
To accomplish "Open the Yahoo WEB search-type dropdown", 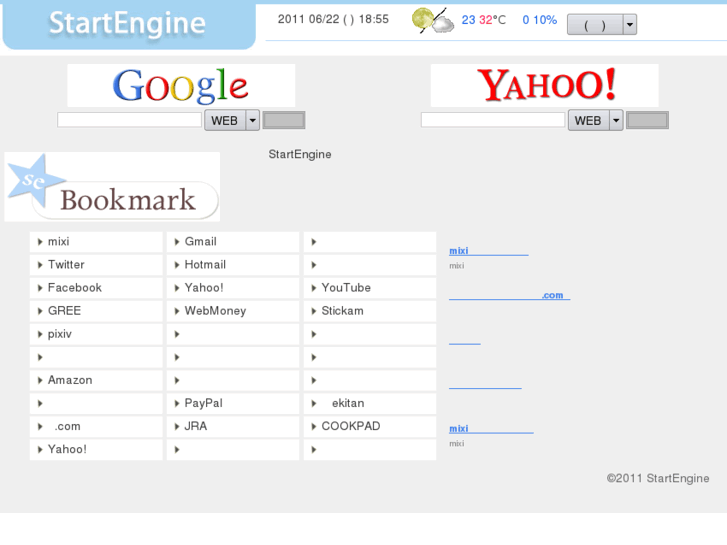I will 595,121.
